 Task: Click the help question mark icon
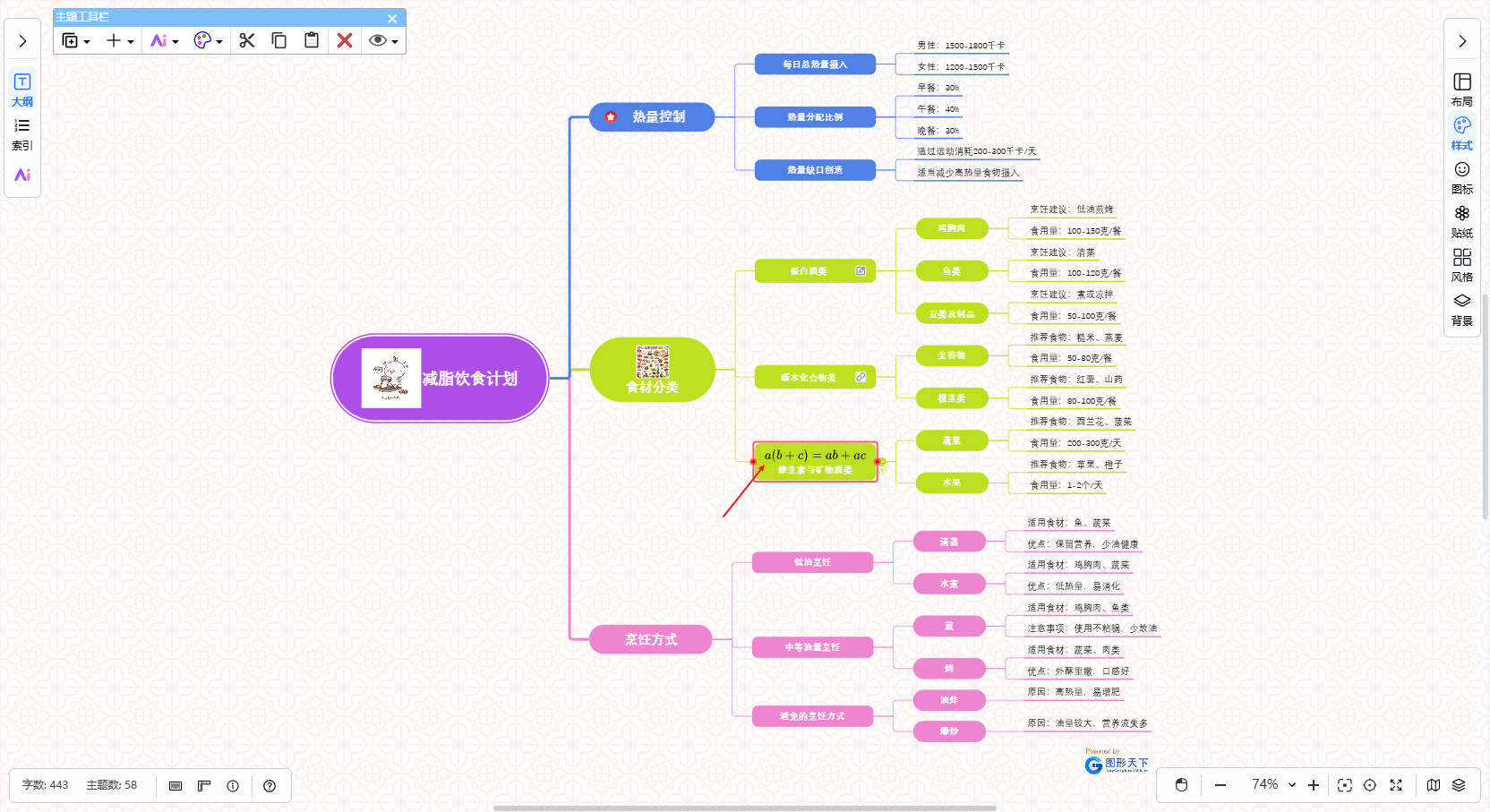270,786
